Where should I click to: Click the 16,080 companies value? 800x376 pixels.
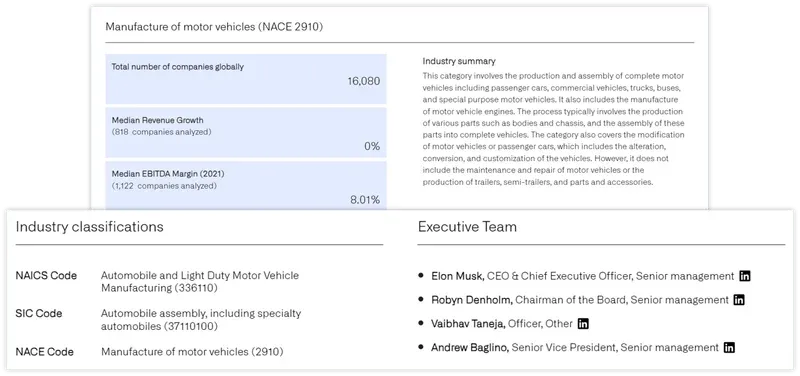[364, 81]
